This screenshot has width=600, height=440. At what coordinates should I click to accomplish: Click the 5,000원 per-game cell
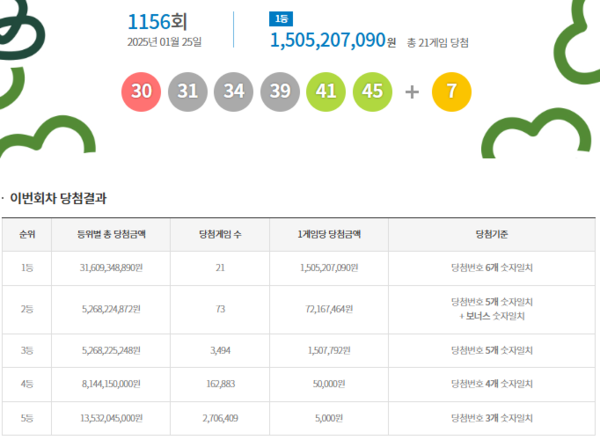[x=329, y=418]
